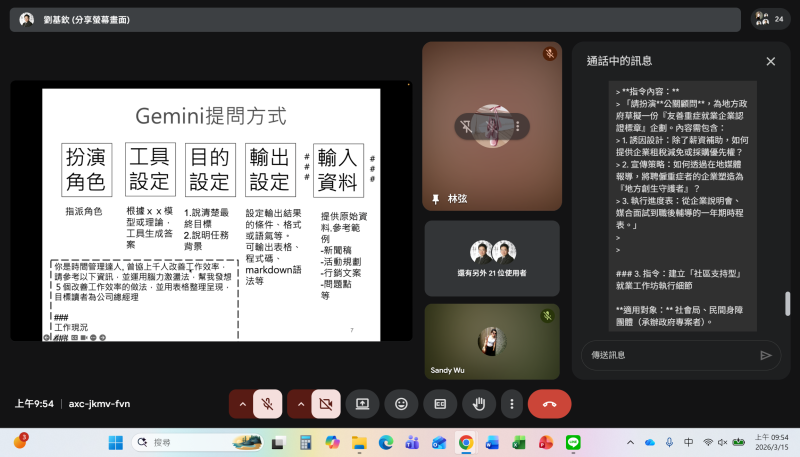
Task: Click the share screen icon
Action: point(363,404)
